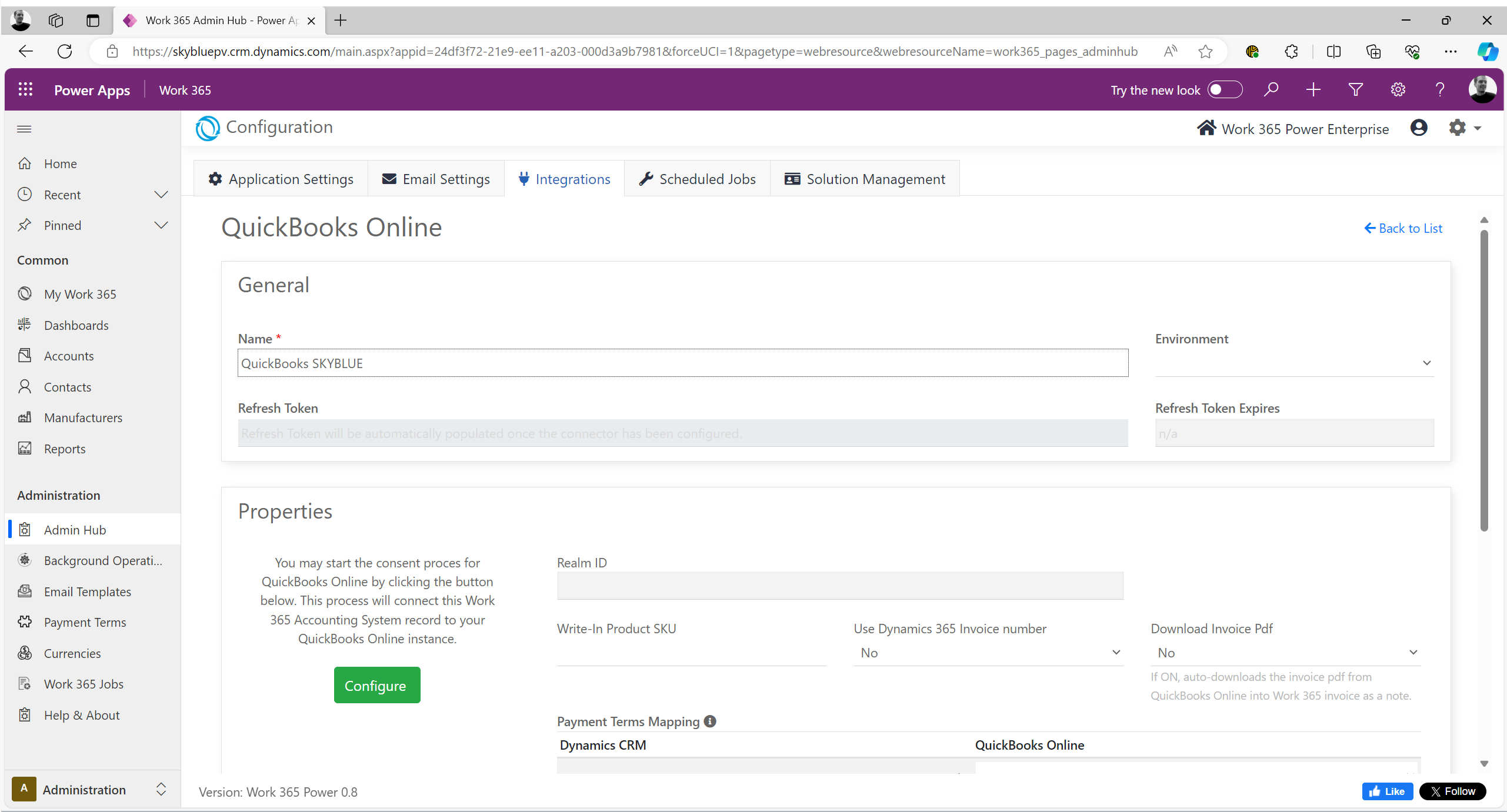Viewport: 1507px width, 812px height.
Task: Open the advanced filter funnel icon
Action: coord(1355,89)
